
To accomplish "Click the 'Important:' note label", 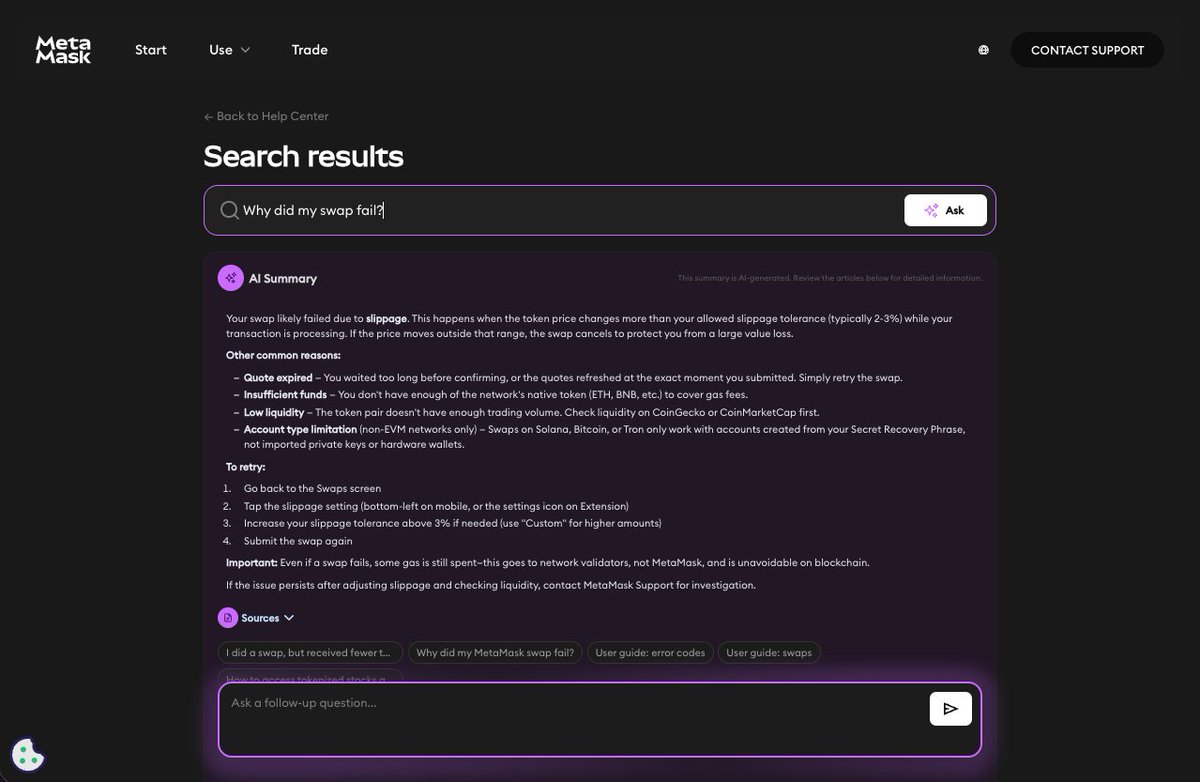I will point(251,562).
